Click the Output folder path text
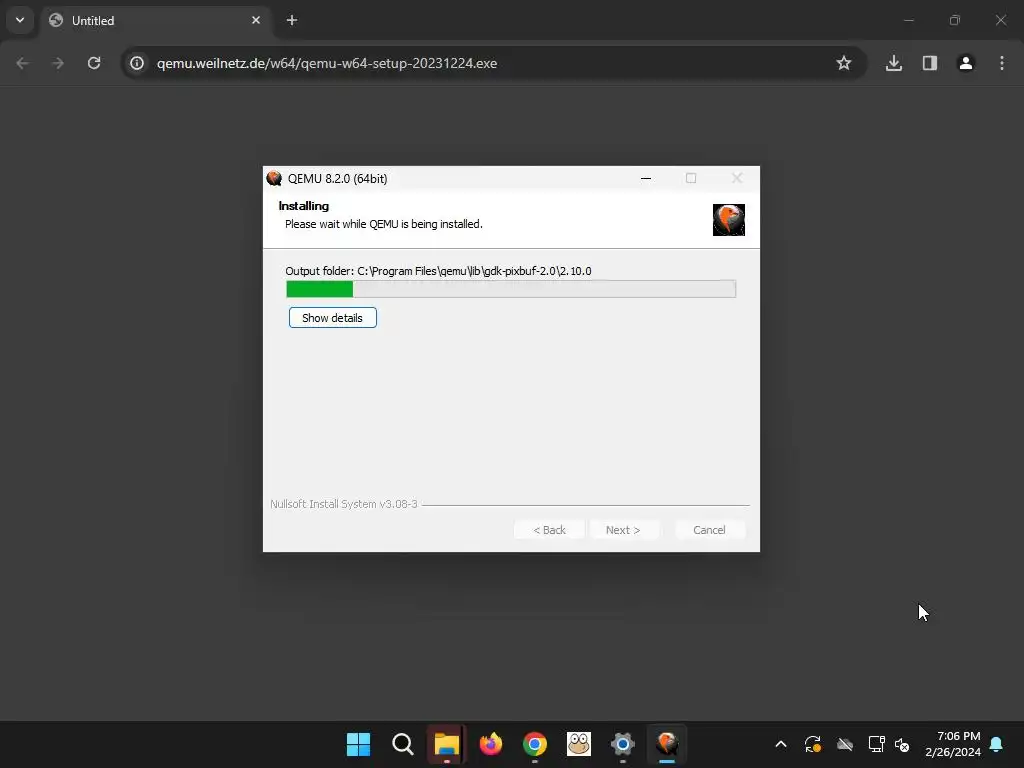 [x=438, y=271]
